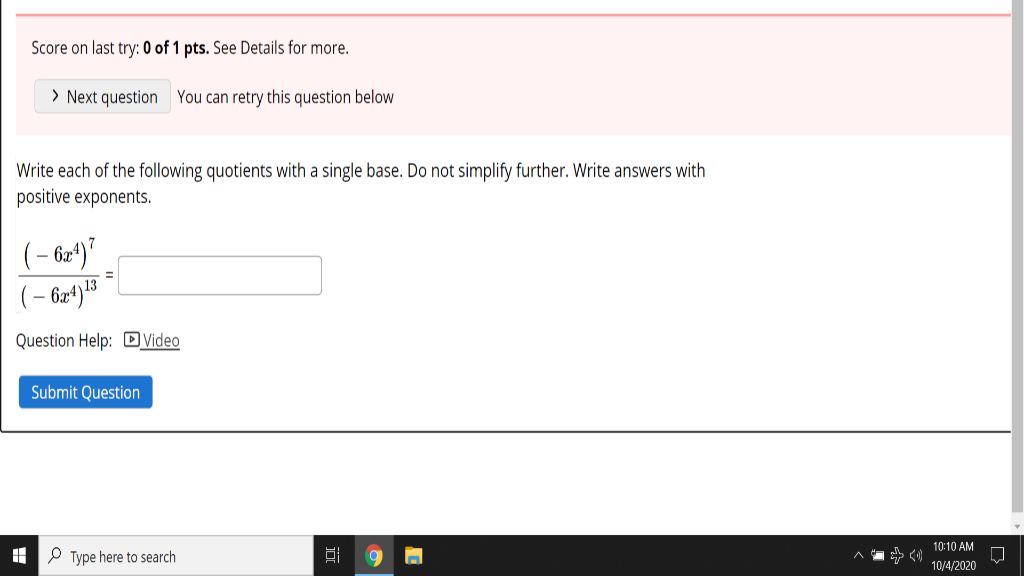Open the Action Center notification icon
Image resolution: width=1024 pixels, height=576 pixels.
(996, 556)
